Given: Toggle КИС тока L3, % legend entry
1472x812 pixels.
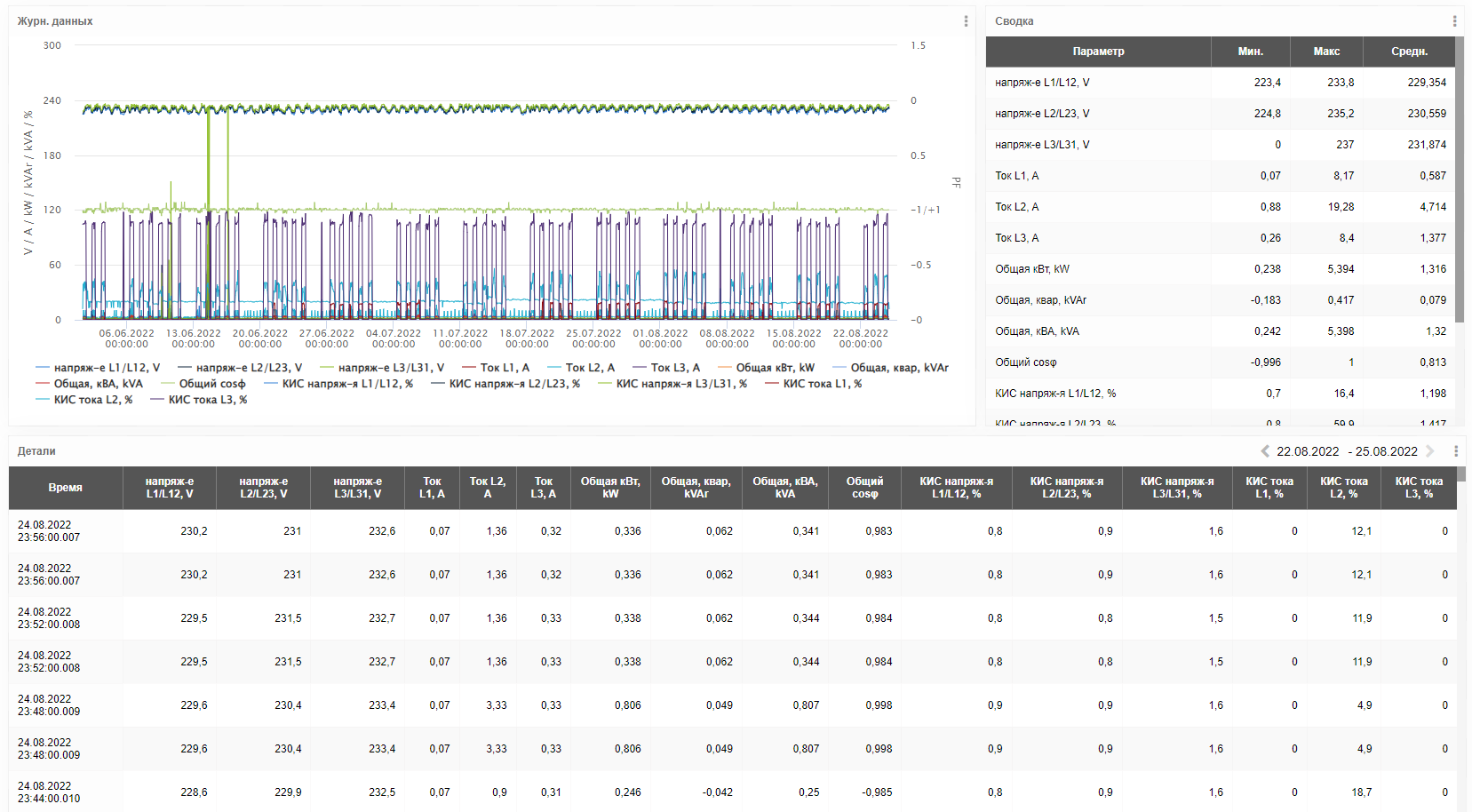Looking at the screenshot, I should [x=199, y=400].
